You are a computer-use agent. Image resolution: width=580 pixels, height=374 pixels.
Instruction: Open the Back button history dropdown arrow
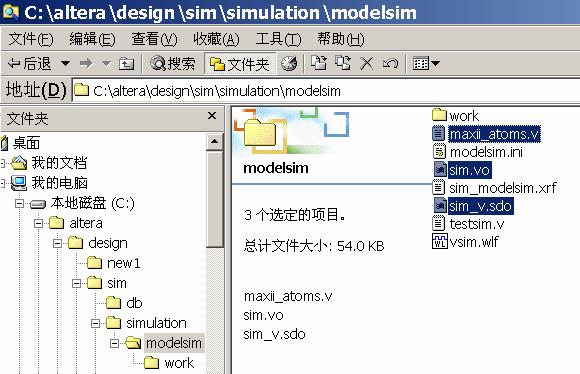click(x=65, y=64)
